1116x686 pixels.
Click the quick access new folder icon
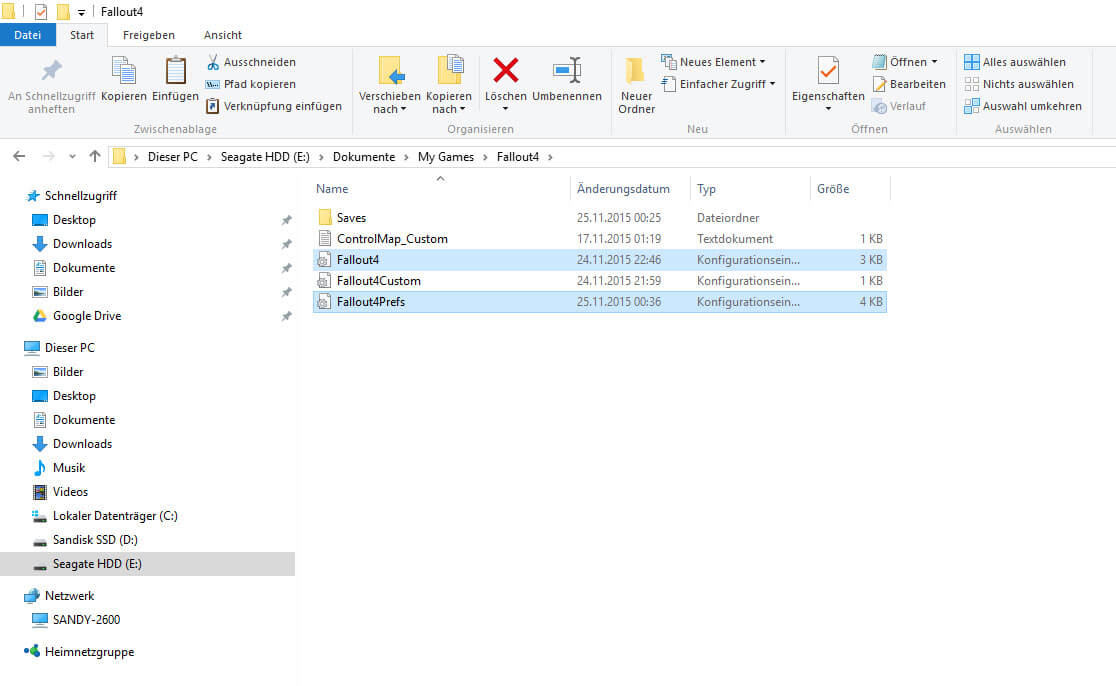tap(63, 12)
